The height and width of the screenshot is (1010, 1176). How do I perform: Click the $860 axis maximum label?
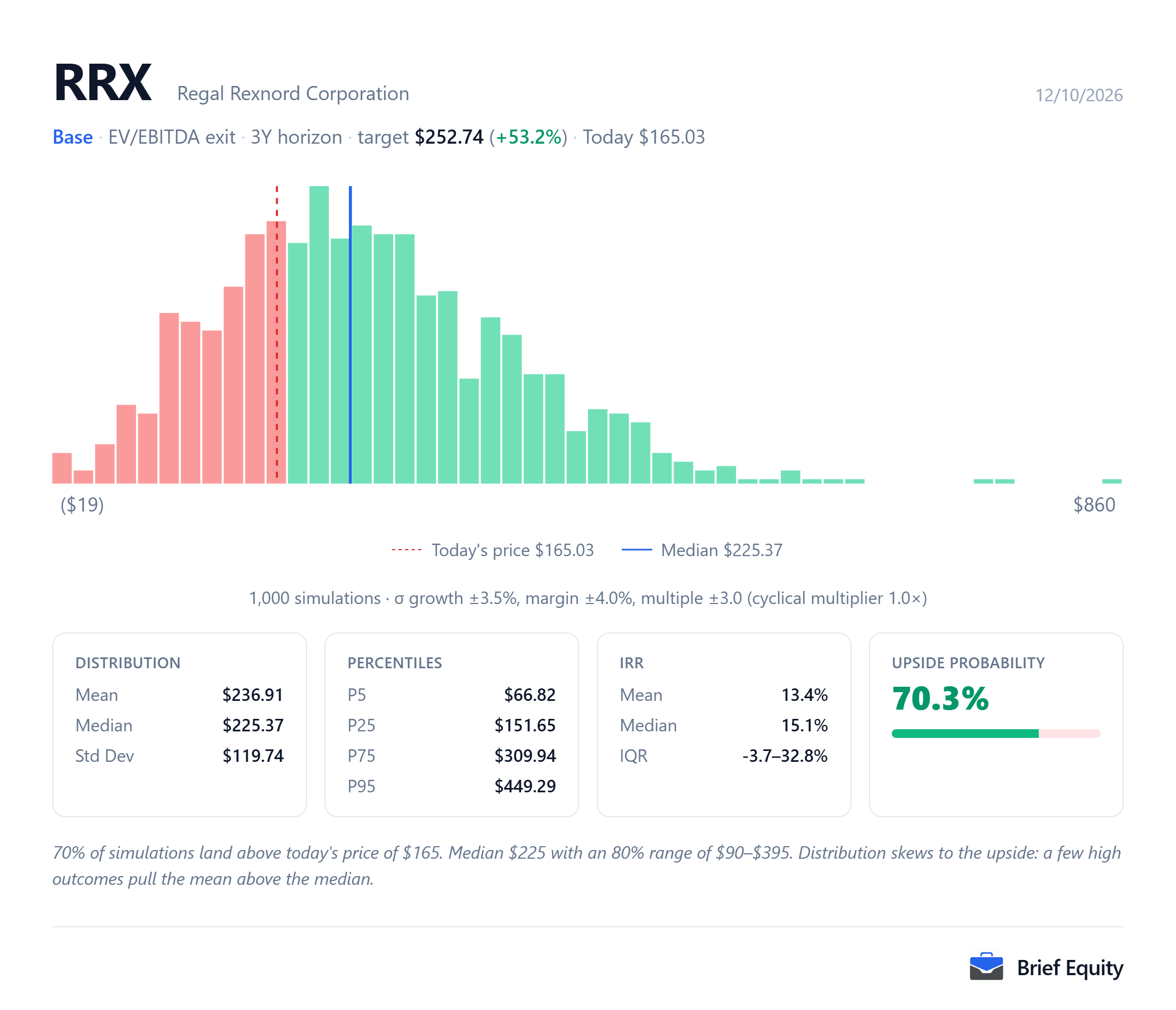1094,504
